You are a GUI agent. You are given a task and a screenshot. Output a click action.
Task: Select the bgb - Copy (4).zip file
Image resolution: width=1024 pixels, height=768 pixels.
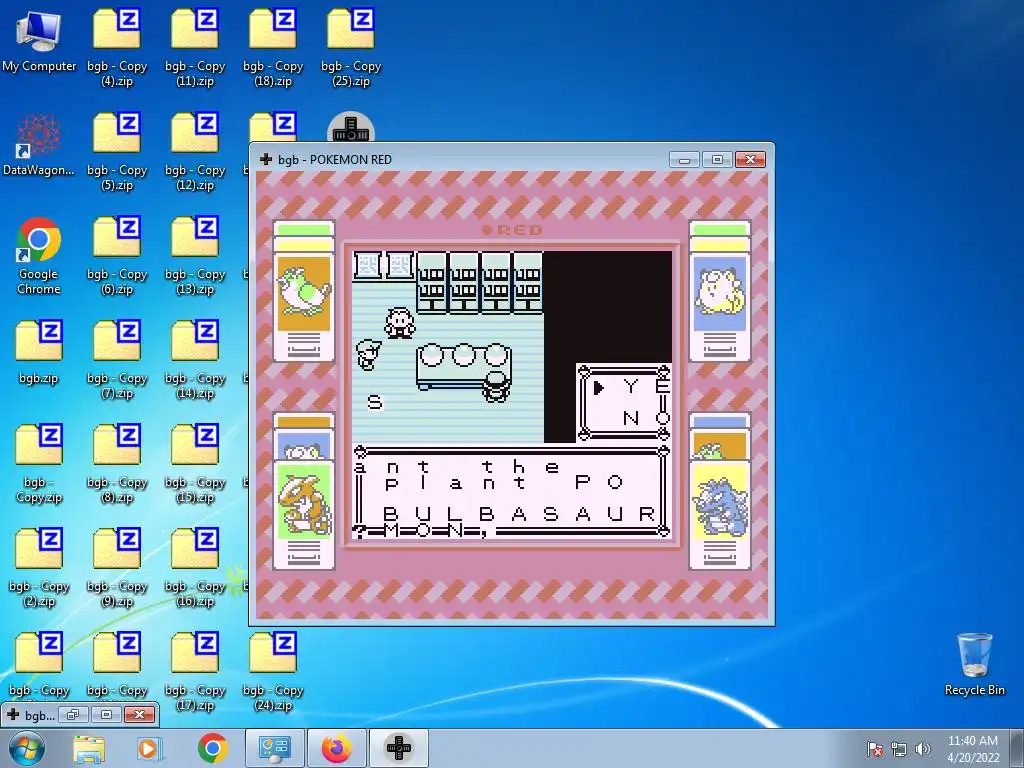[117, 48]
